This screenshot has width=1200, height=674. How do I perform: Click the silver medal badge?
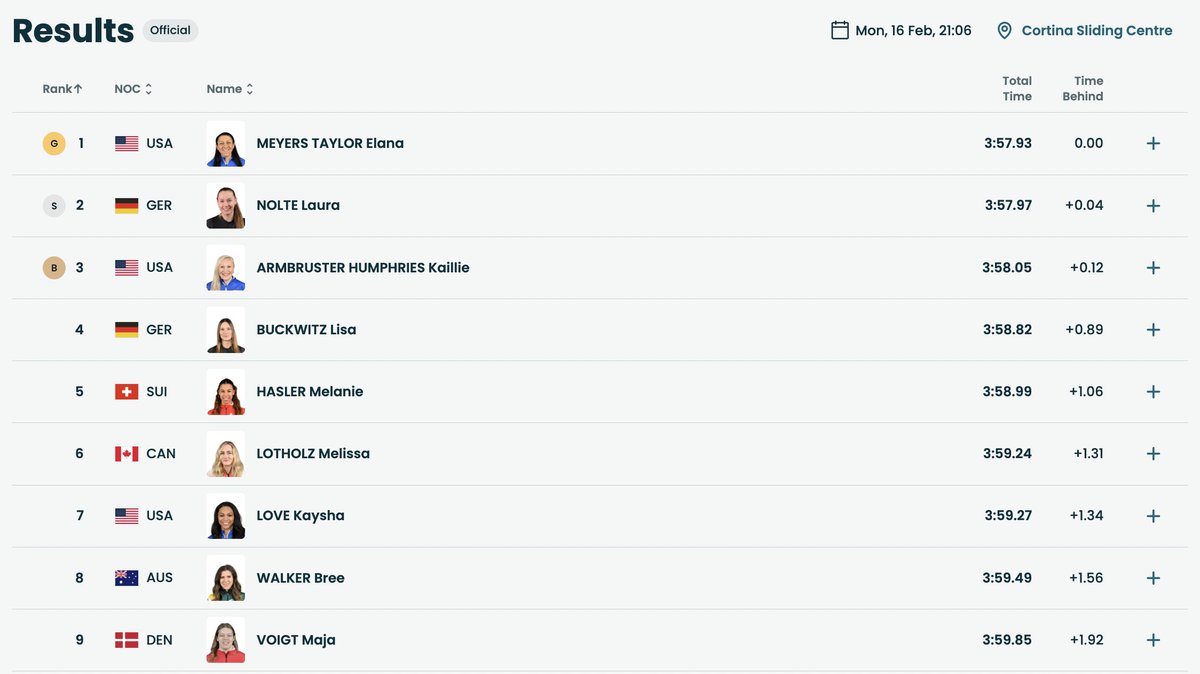coord(53,206)
